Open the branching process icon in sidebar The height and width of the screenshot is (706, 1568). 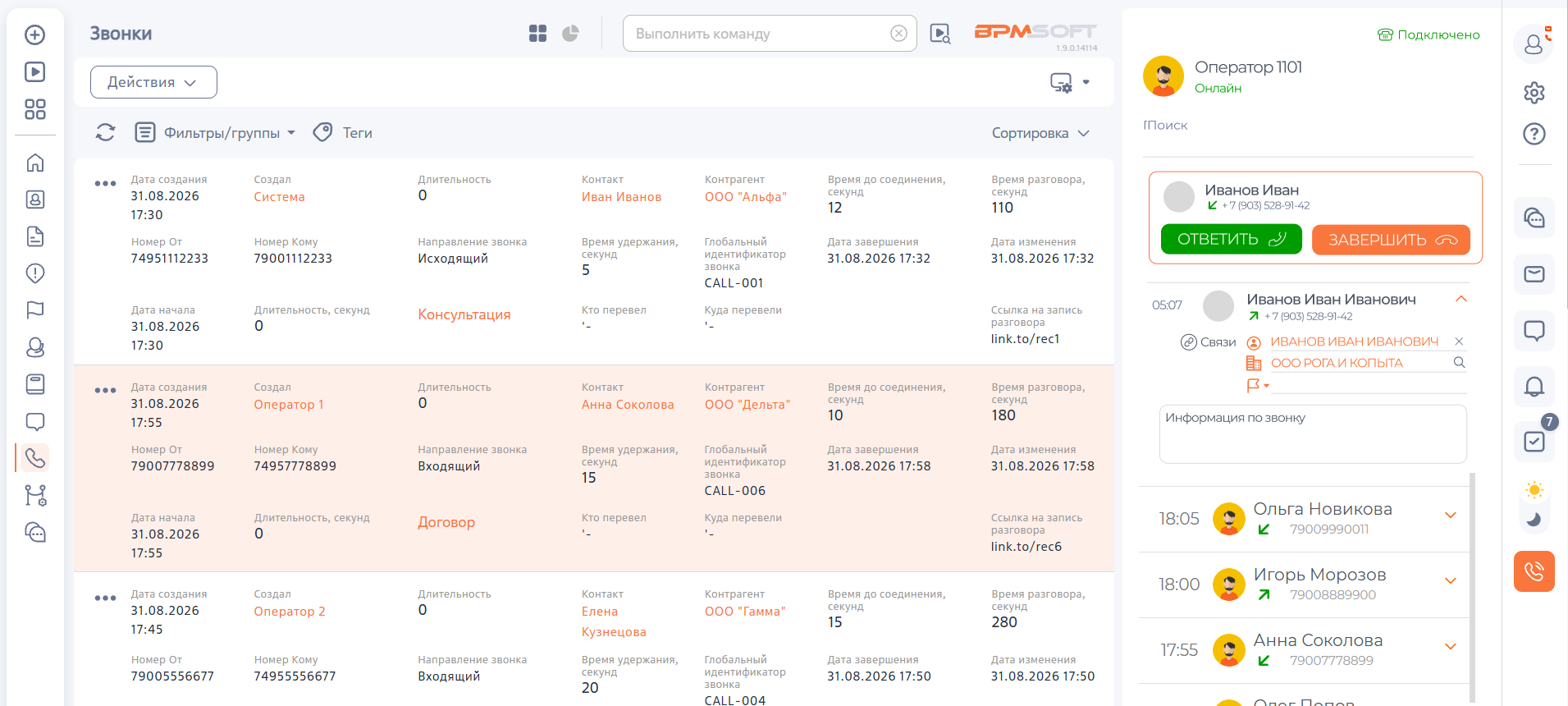(34, 496)
